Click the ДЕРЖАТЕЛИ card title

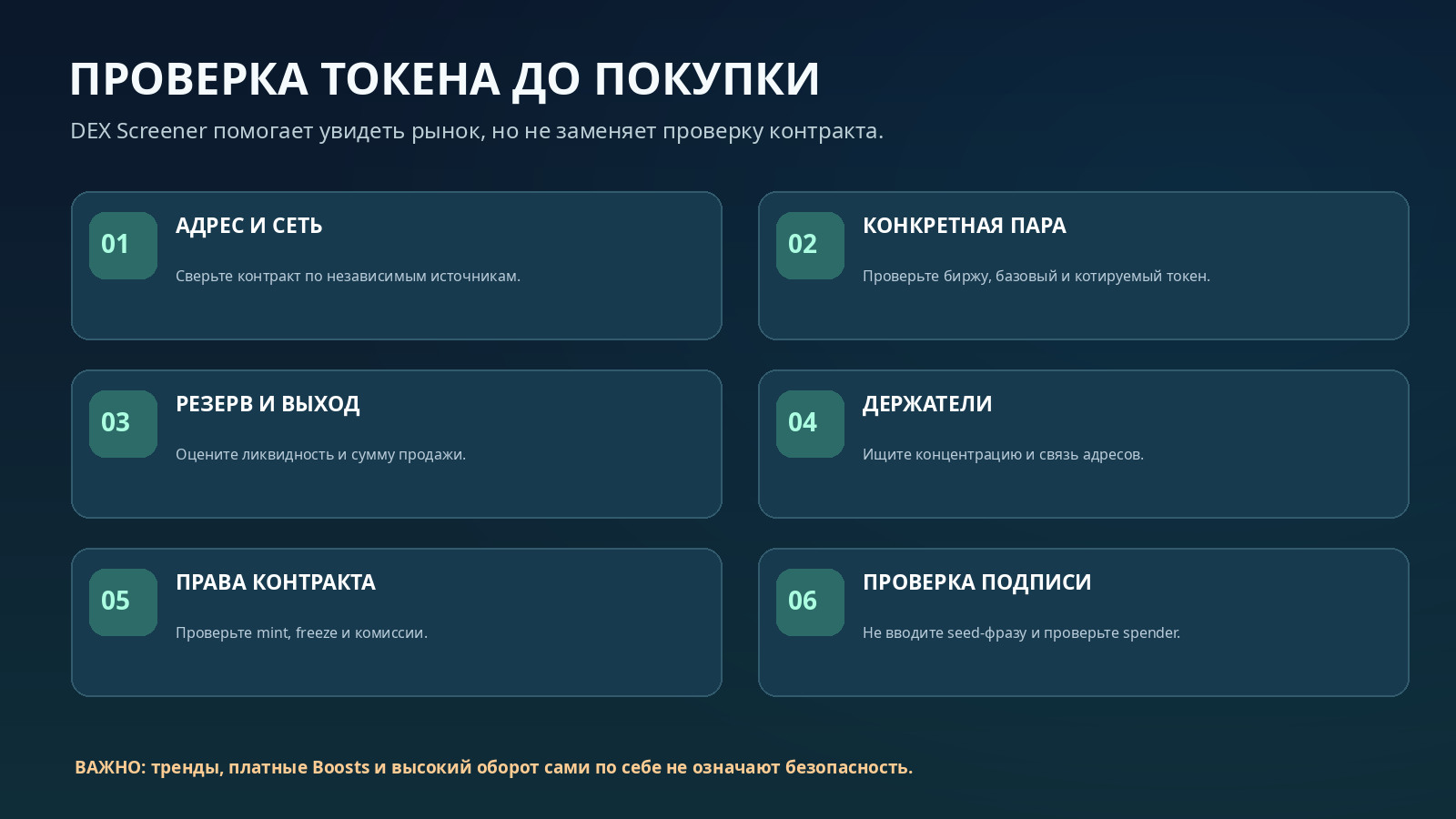[927, 404]
